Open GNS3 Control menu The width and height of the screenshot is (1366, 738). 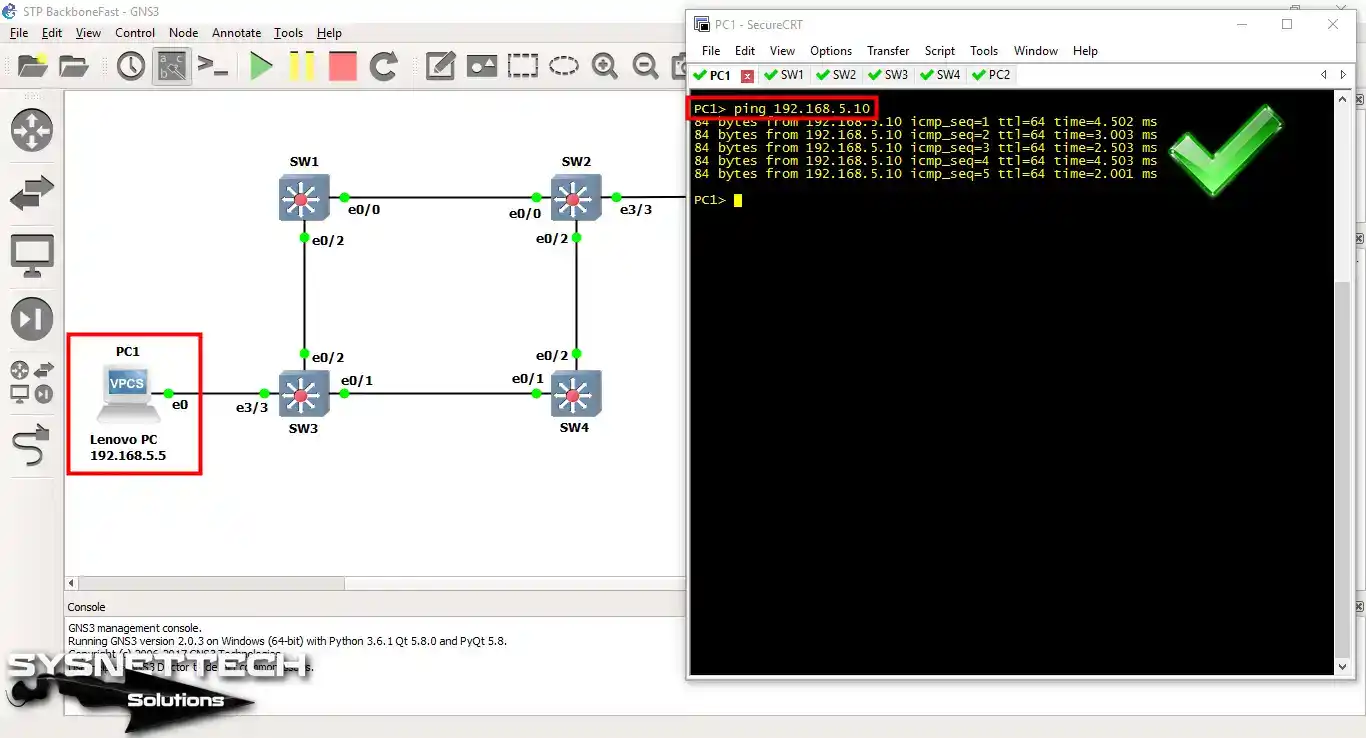click(x=135, y=33)
